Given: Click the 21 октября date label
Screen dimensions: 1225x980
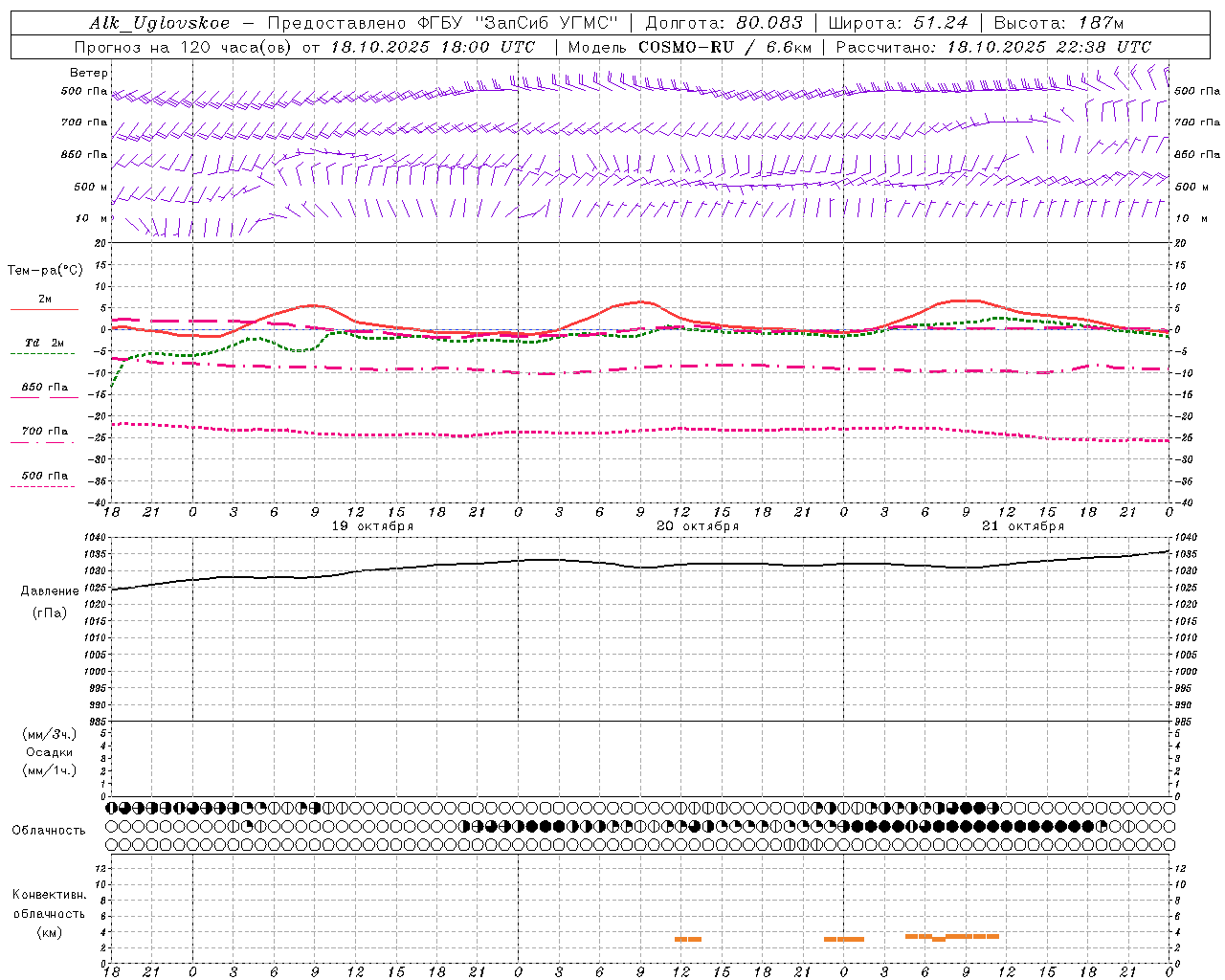Looking at the screenshot, I should point(1023,526).
